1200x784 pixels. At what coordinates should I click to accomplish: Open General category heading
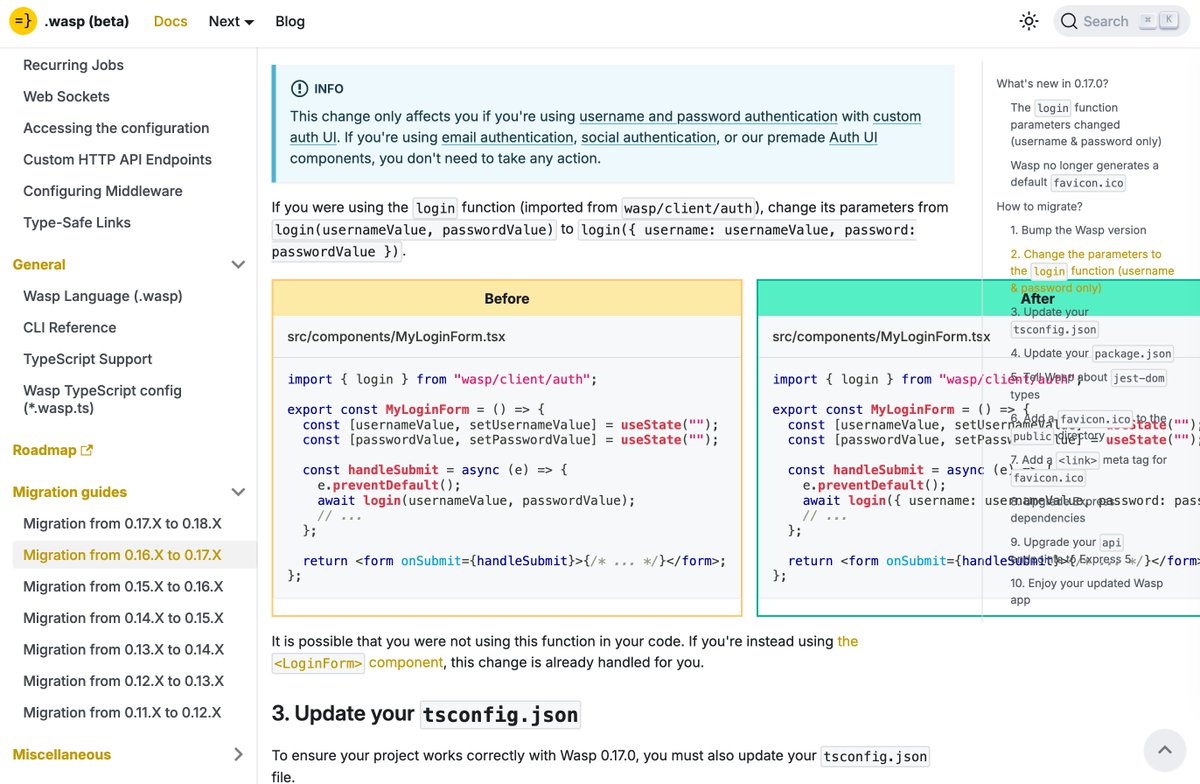(39, 265)
